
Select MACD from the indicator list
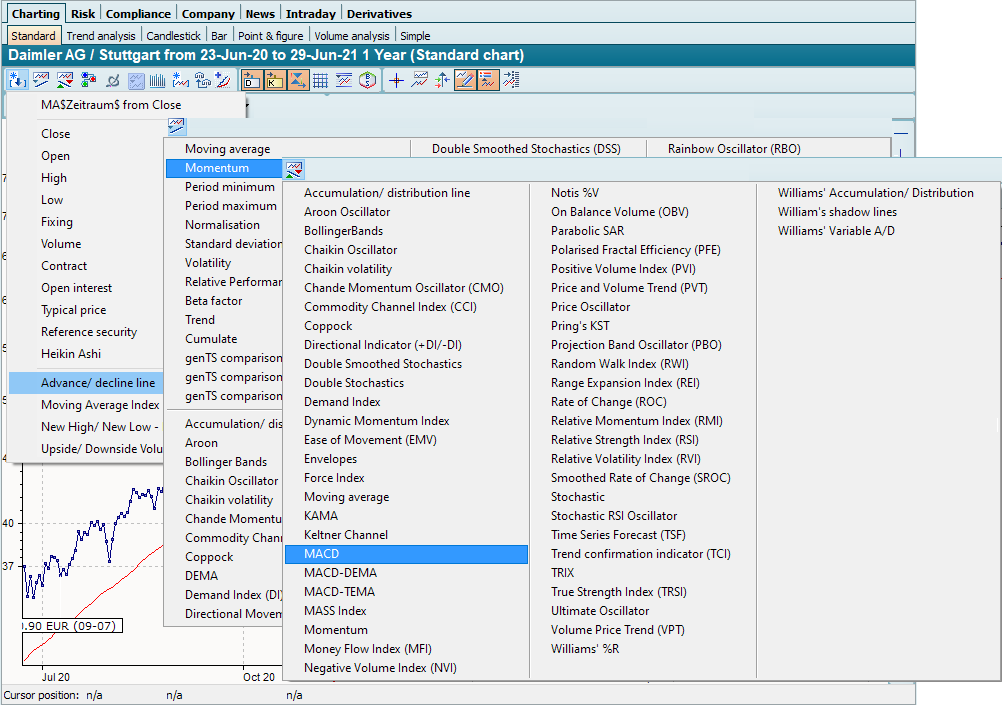(321, 554)
